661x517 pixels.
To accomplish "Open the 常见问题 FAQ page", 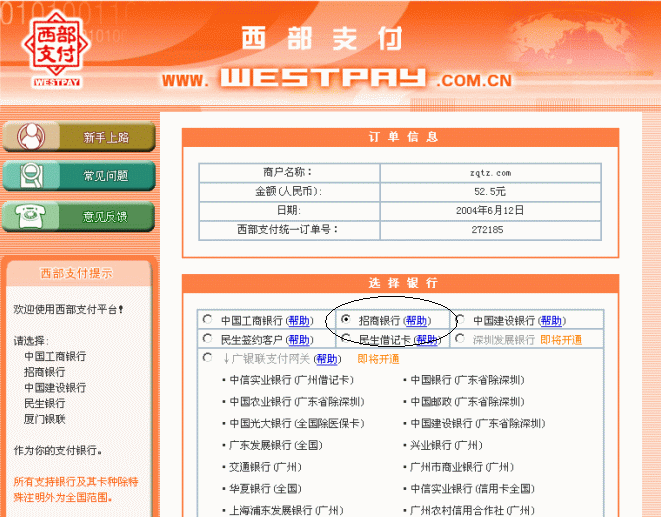I will coord(104,177).
